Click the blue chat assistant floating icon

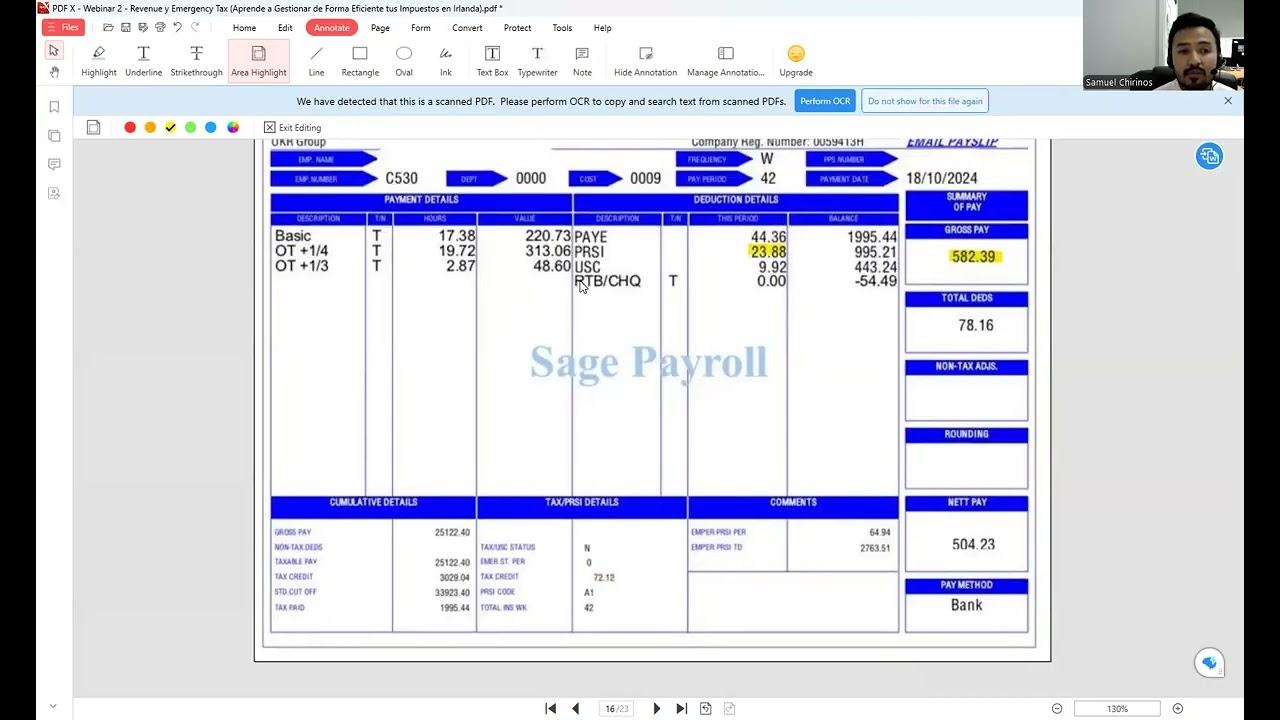(x=1209, y=663)
